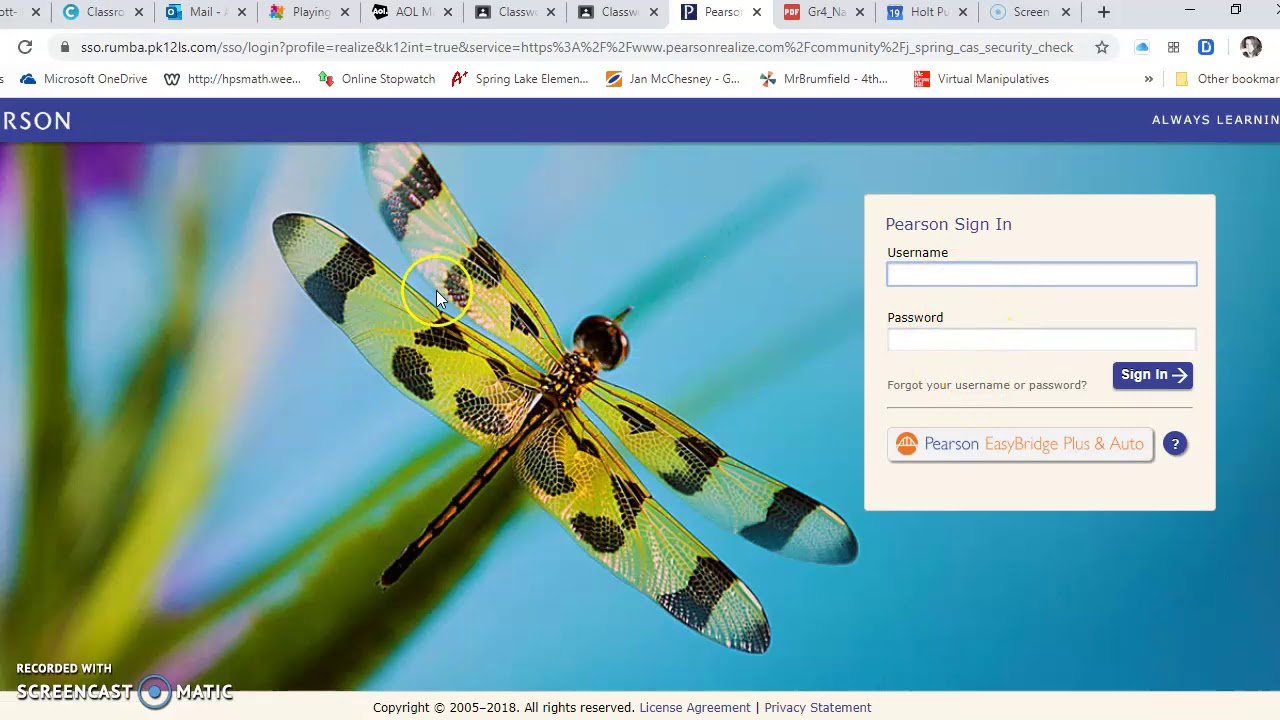Close the Mail tab
This screenshot has height=720, width=1280.
[x=241, y=12]
